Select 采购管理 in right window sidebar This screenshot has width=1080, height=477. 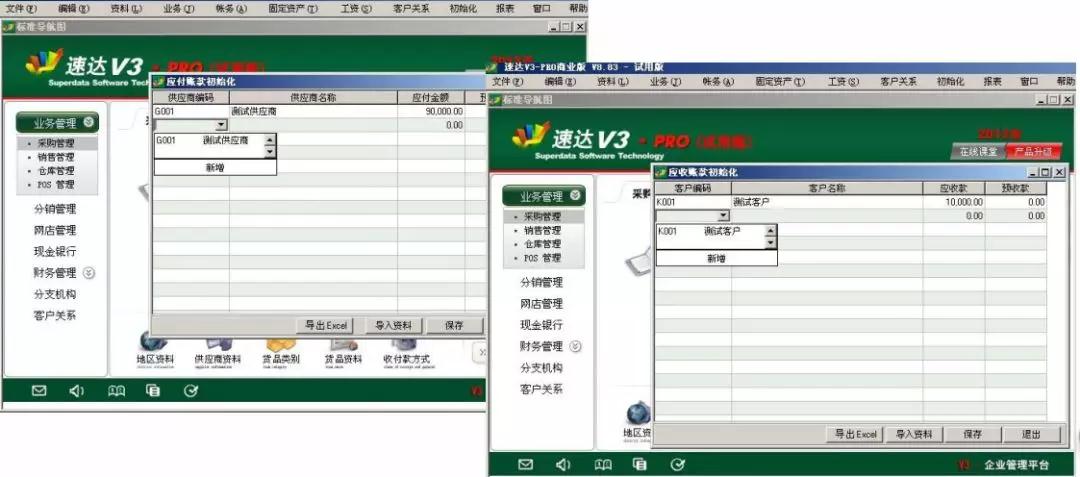point(542,217)
